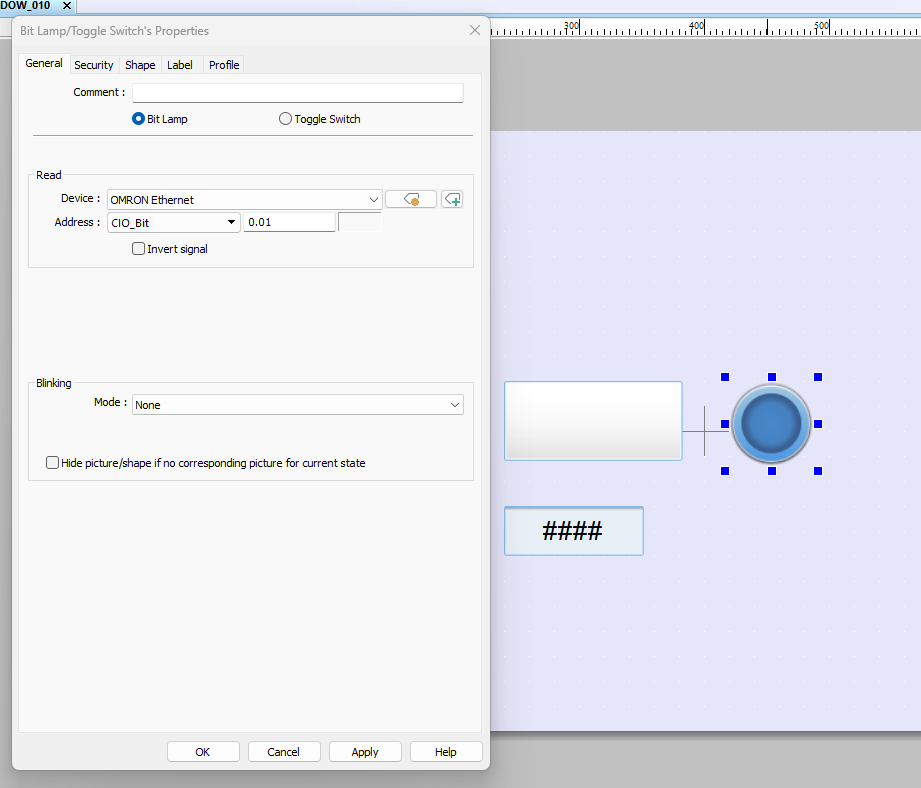Click the Apply button
Viewport: 921px width, 788px height.
[x=365, y=752]
